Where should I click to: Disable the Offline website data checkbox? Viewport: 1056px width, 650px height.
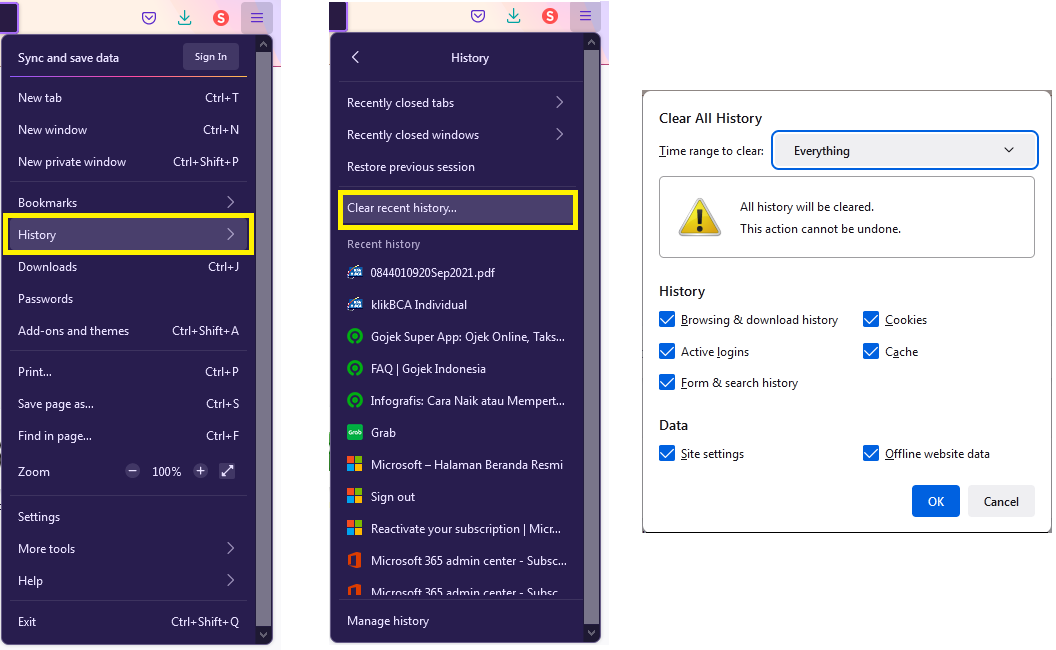pos(871,453)
